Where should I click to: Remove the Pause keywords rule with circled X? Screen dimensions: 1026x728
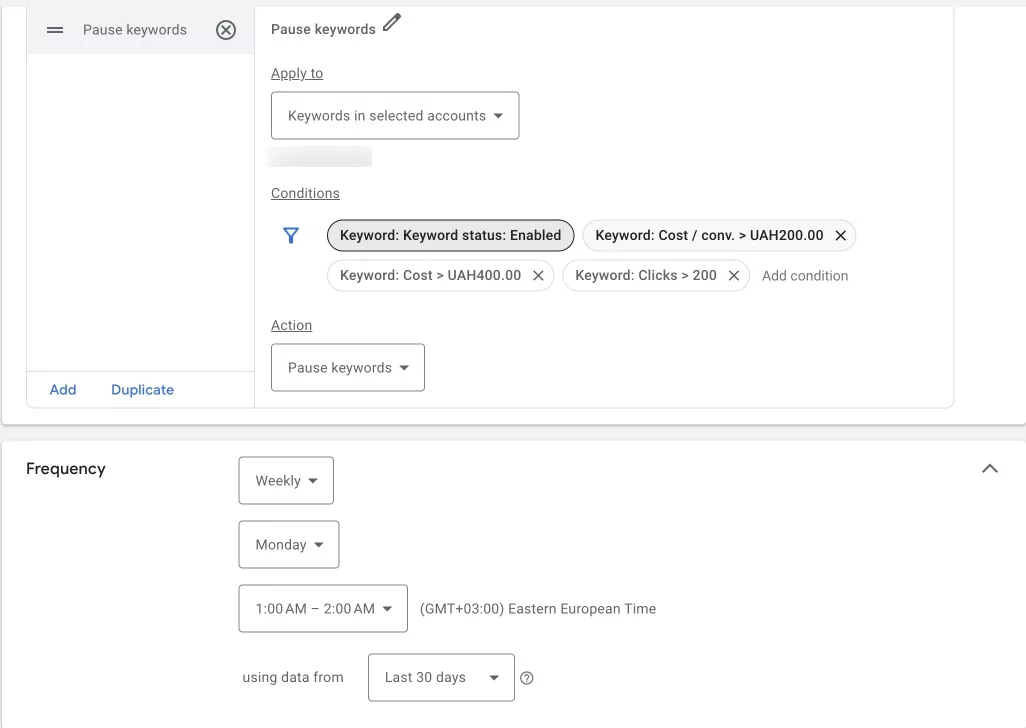[226, 30]
